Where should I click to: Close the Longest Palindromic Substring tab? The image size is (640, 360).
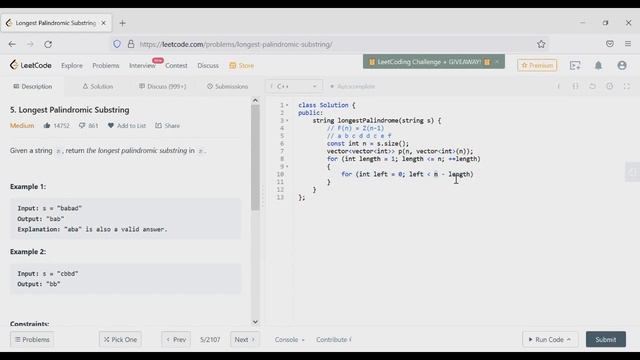click(x=103, y=23)
